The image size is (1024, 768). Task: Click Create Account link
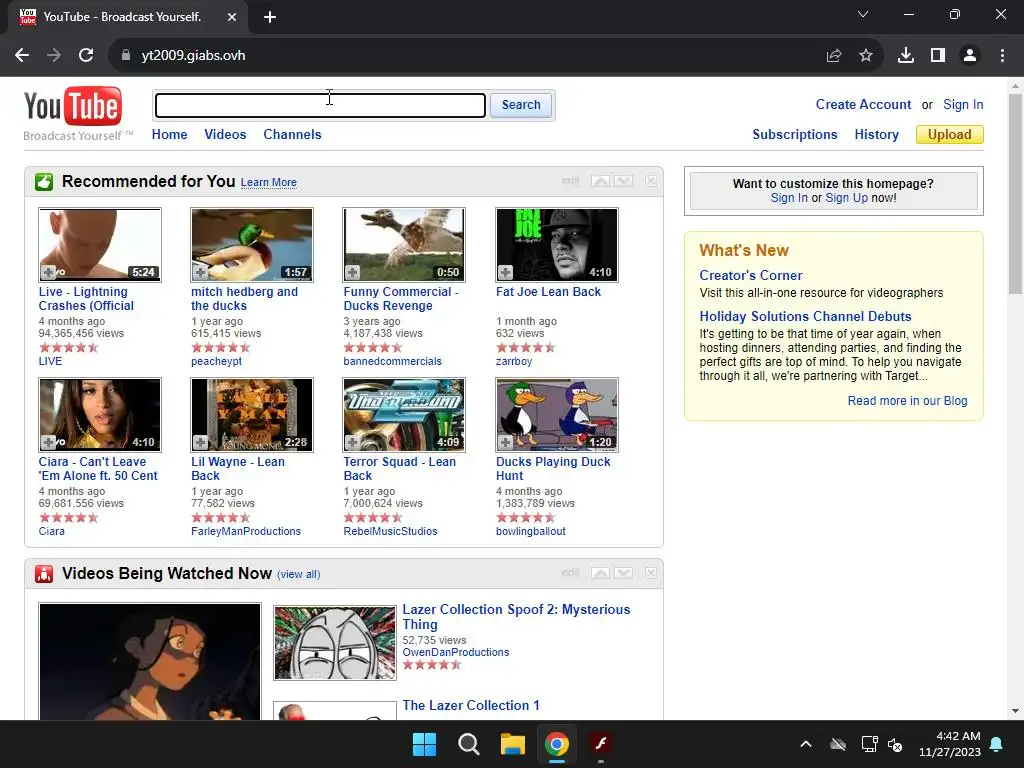pyautogui.click(x=863, y=104)
